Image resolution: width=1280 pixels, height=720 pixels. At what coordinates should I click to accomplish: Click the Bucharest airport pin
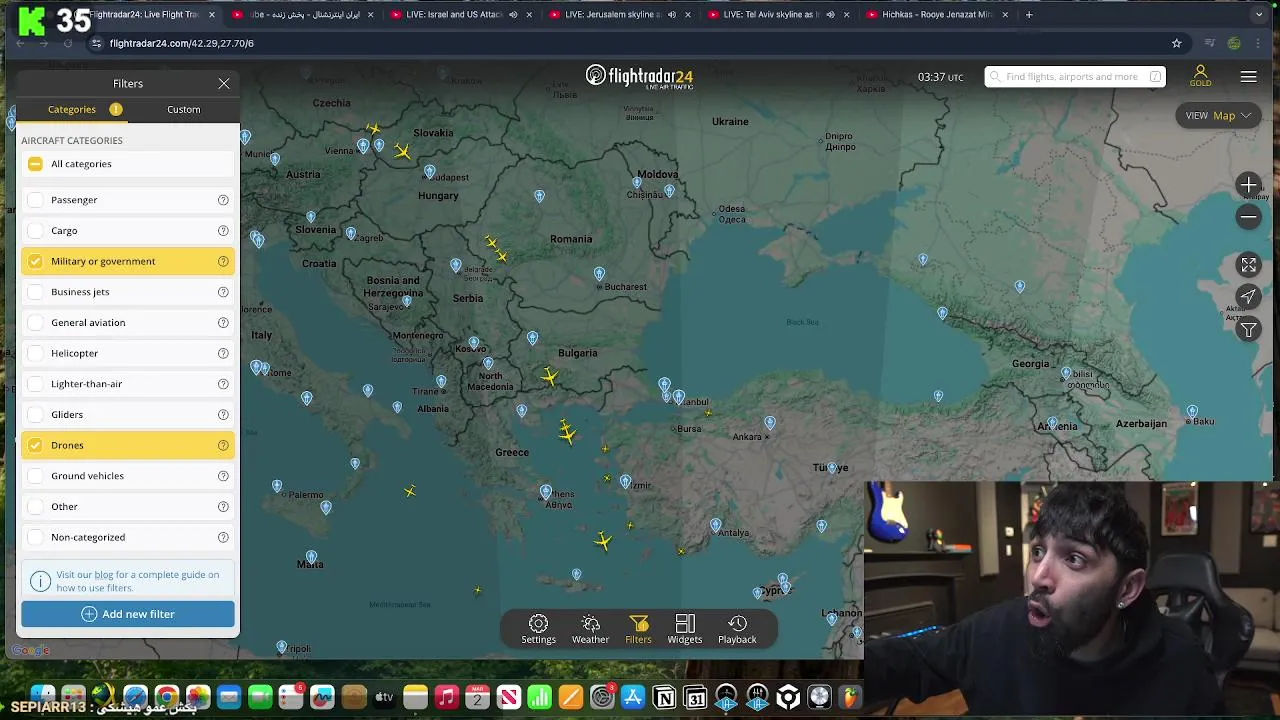coord(599,274)
